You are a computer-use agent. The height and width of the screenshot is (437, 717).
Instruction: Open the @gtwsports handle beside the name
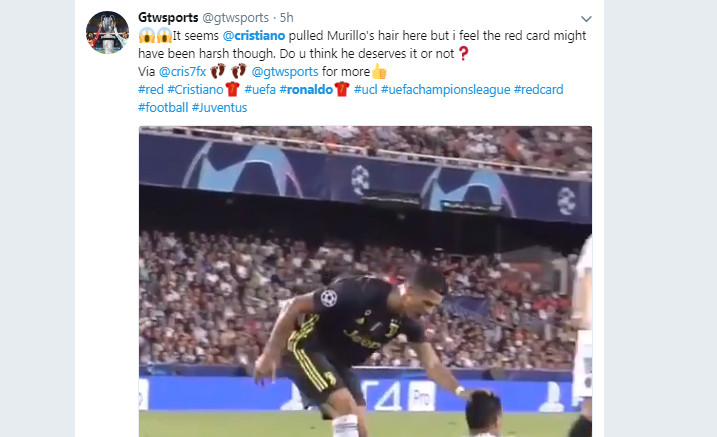235,17
